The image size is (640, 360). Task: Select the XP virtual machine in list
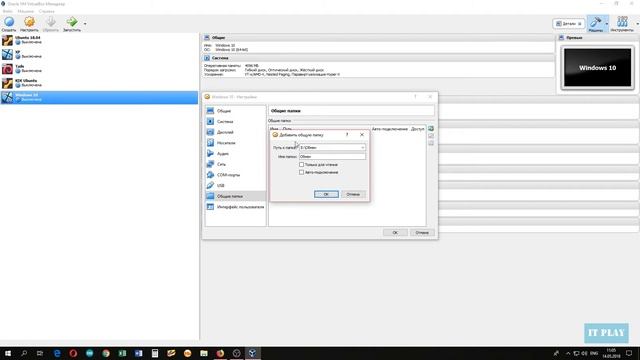99,54
